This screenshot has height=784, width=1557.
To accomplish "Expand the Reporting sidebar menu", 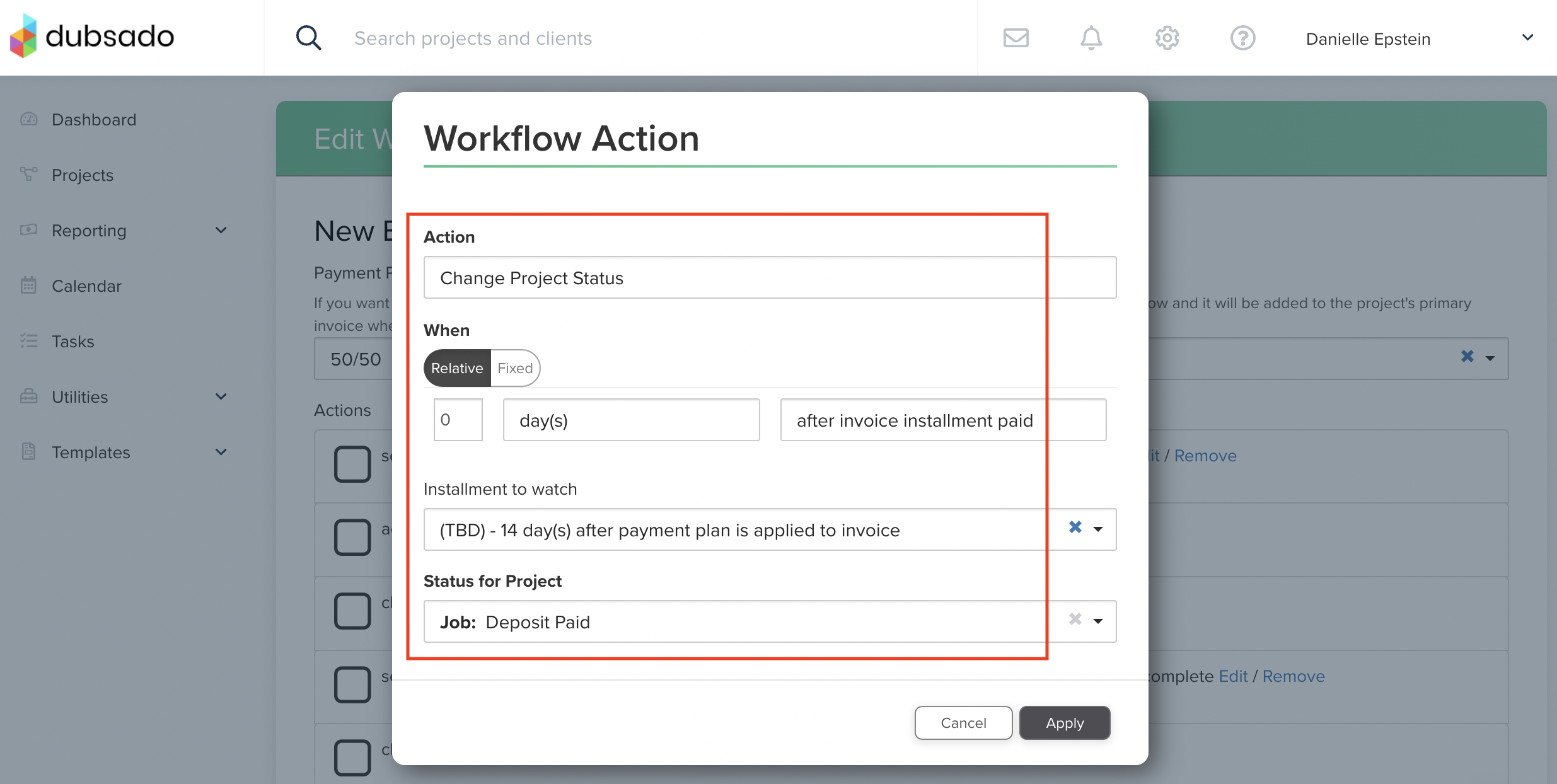I will click(221, 231).
